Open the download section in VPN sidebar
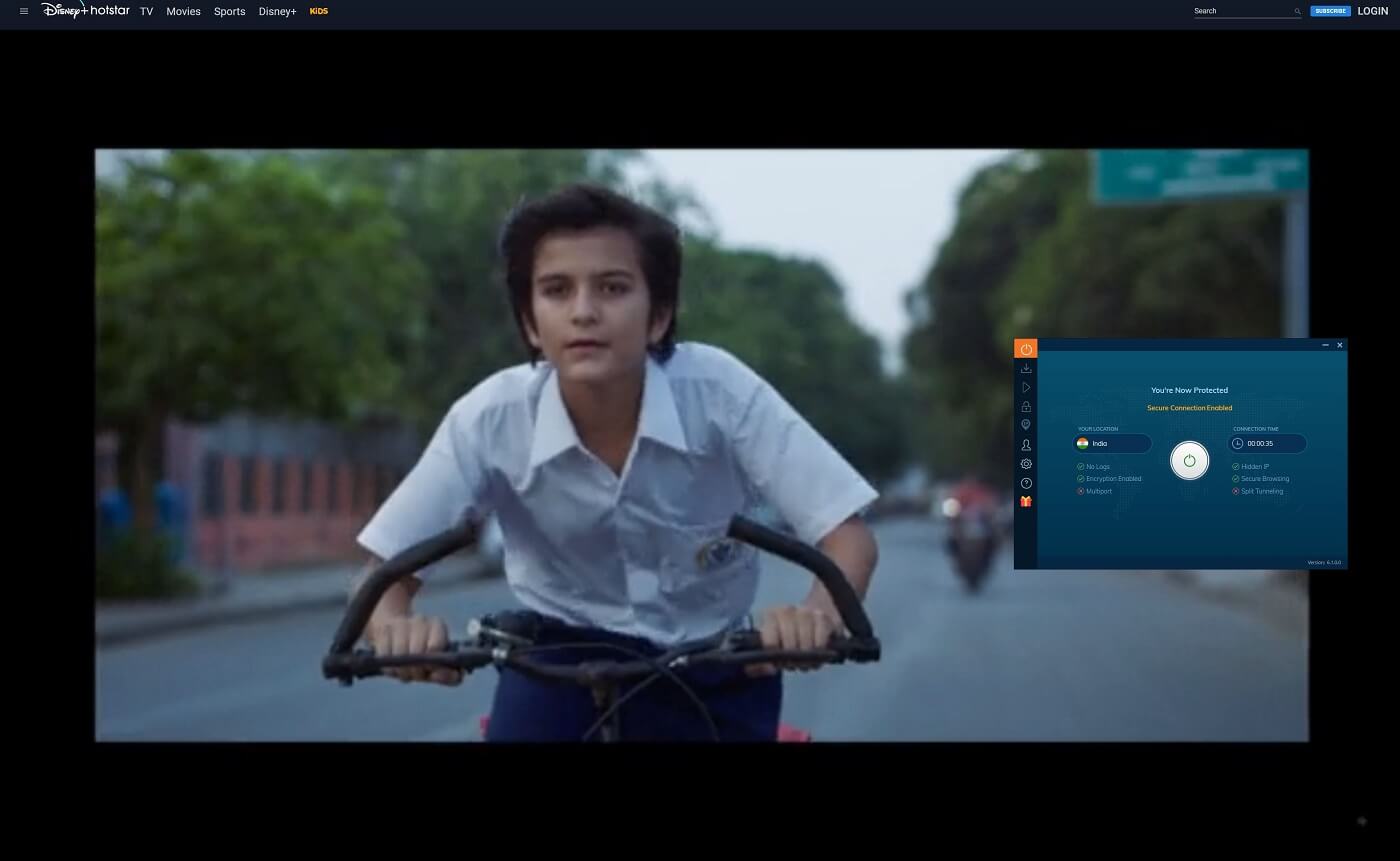1400x861 pixels. pyautogui.click(x=1026, y=368)
